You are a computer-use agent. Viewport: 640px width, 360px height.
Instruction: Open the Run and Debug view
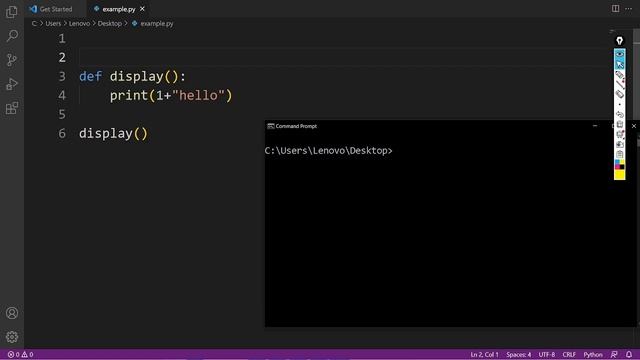point(12,84)
